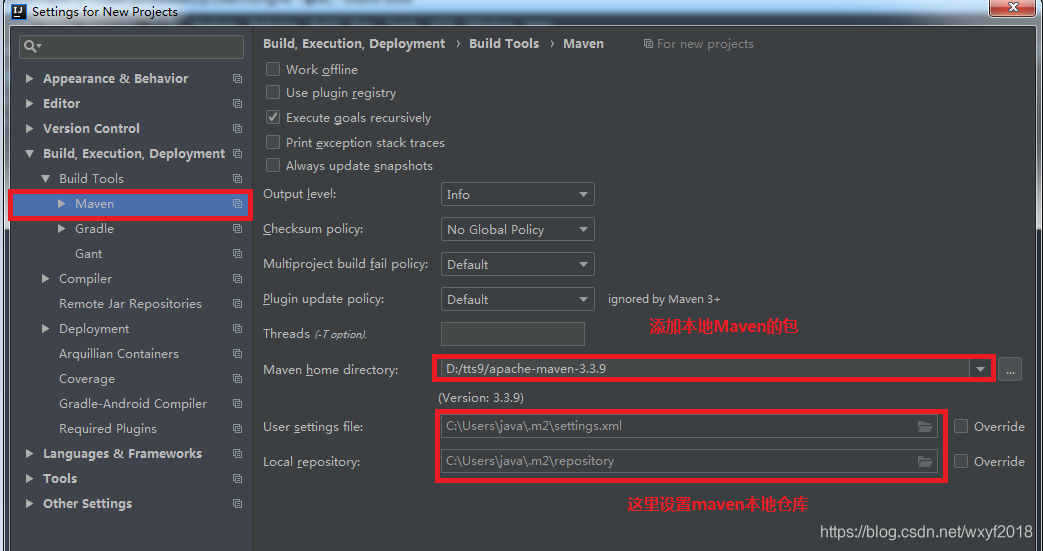The image size is (1043, 551).
Task: Uncheck Execute goals recursively
Action: [273, 118]
